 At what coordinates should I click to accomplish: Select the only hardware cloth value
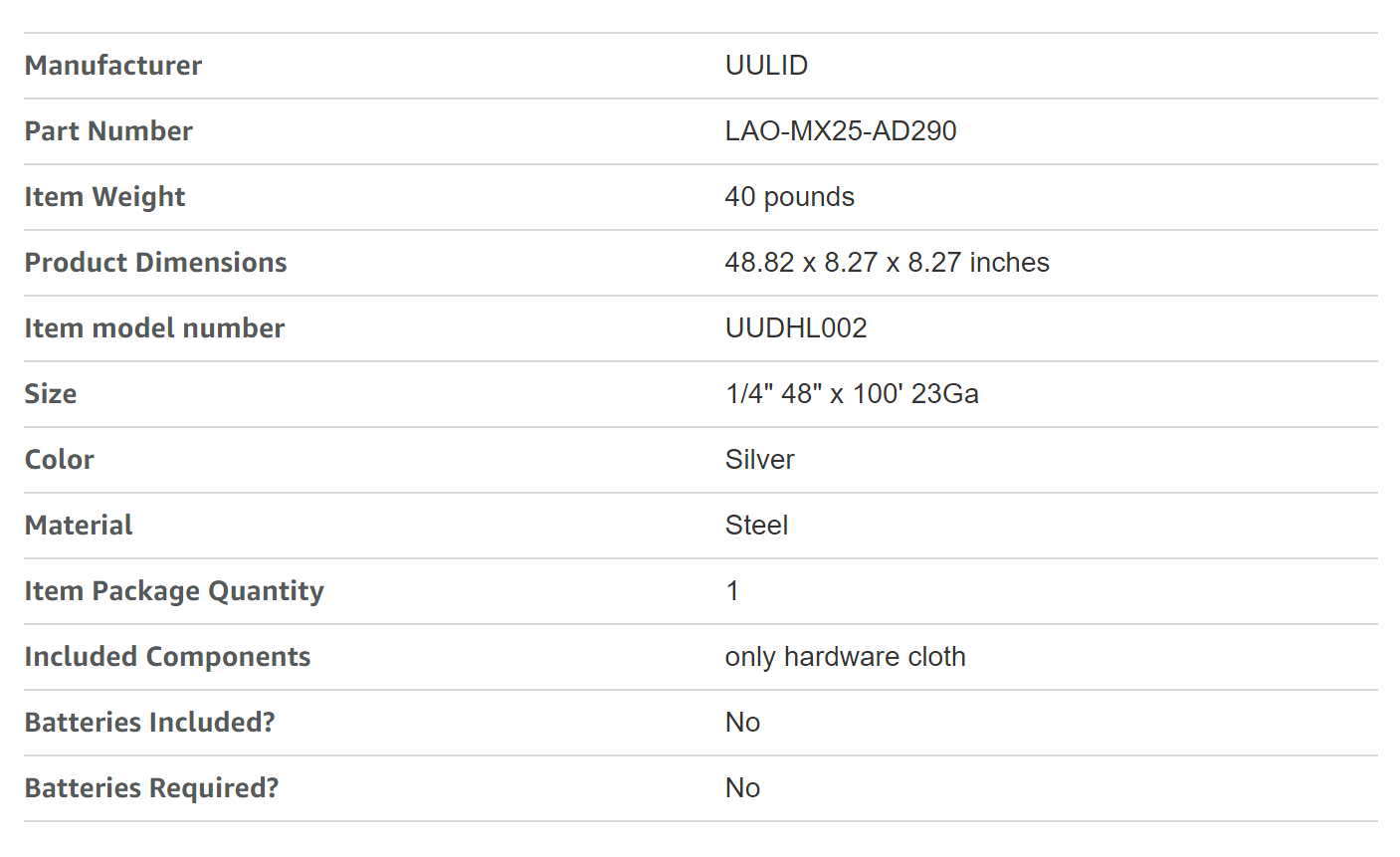[845, 657]
